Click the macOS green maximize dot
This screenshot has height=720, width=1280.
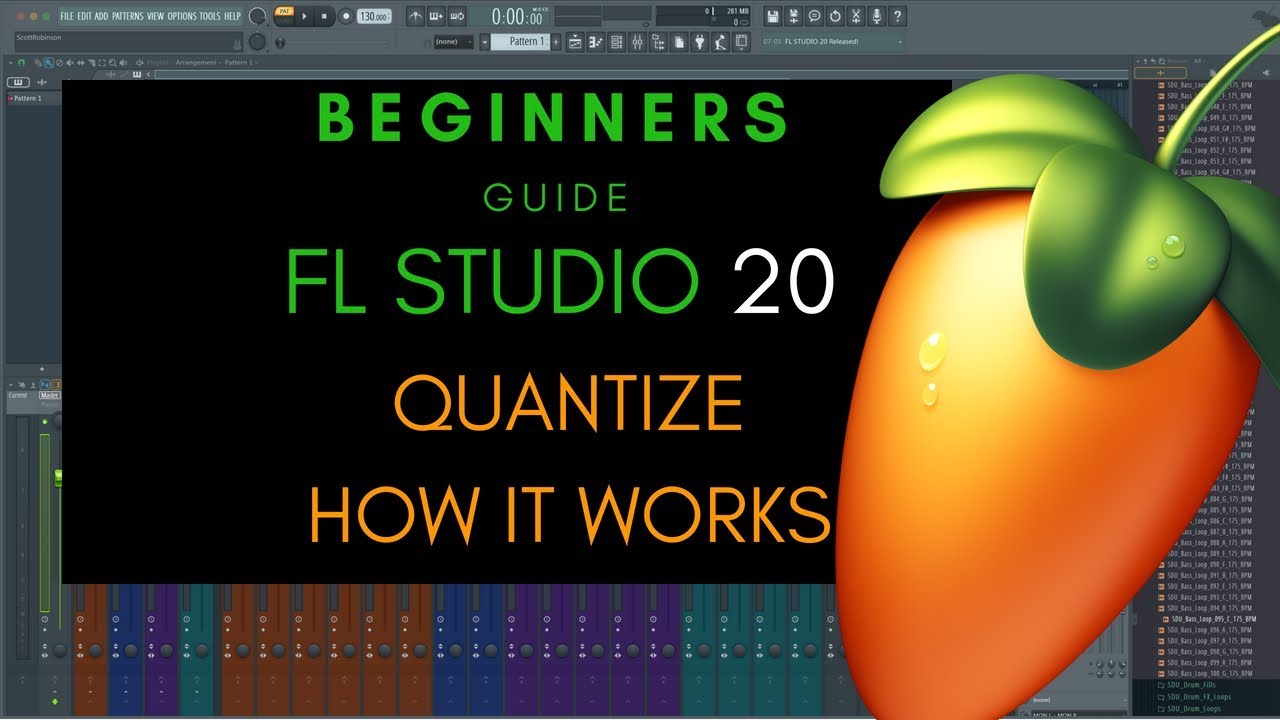coord(46,16)
